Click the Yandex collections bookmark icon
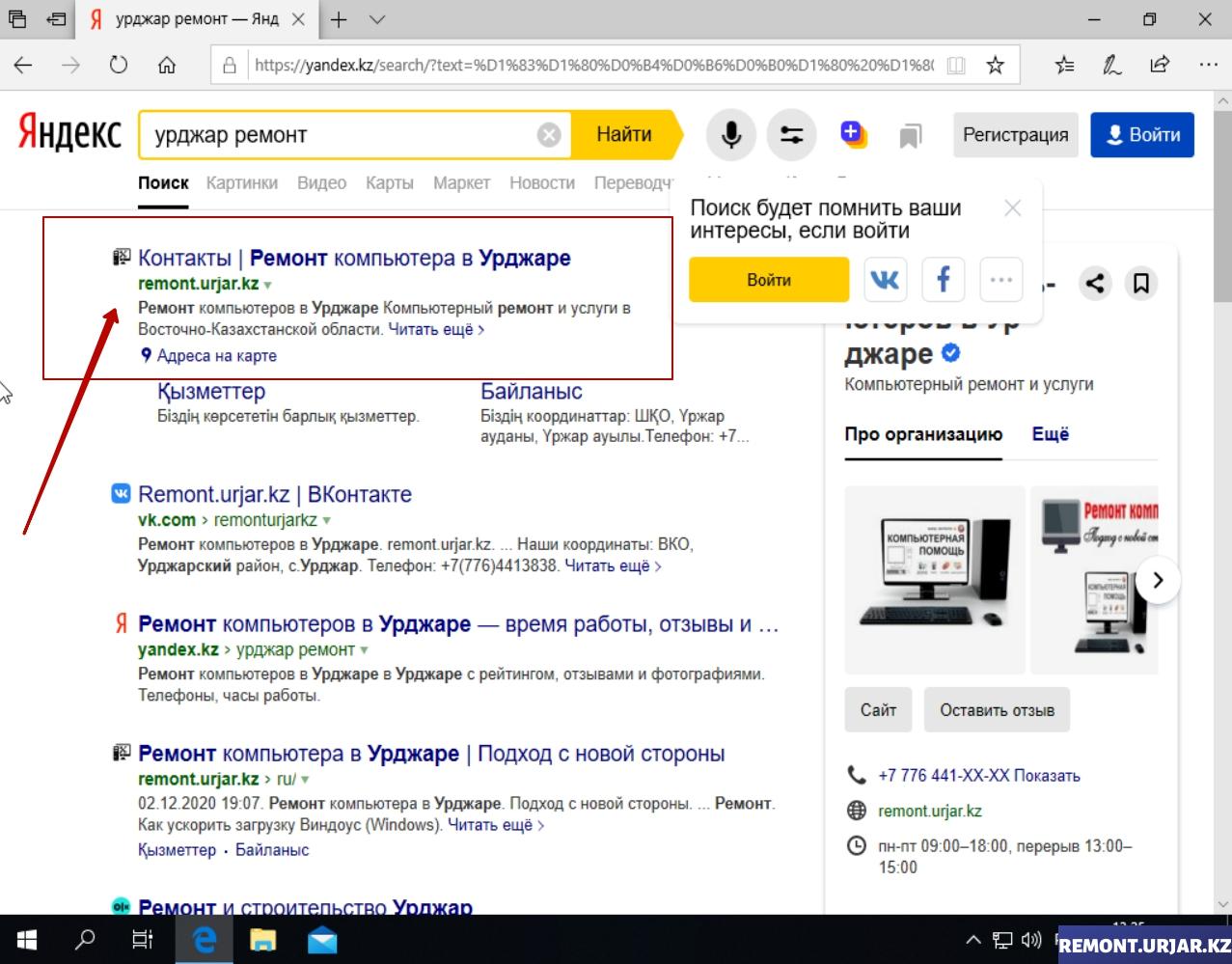Viewport: 1232px width, 964px height. [x=910, y=136]
